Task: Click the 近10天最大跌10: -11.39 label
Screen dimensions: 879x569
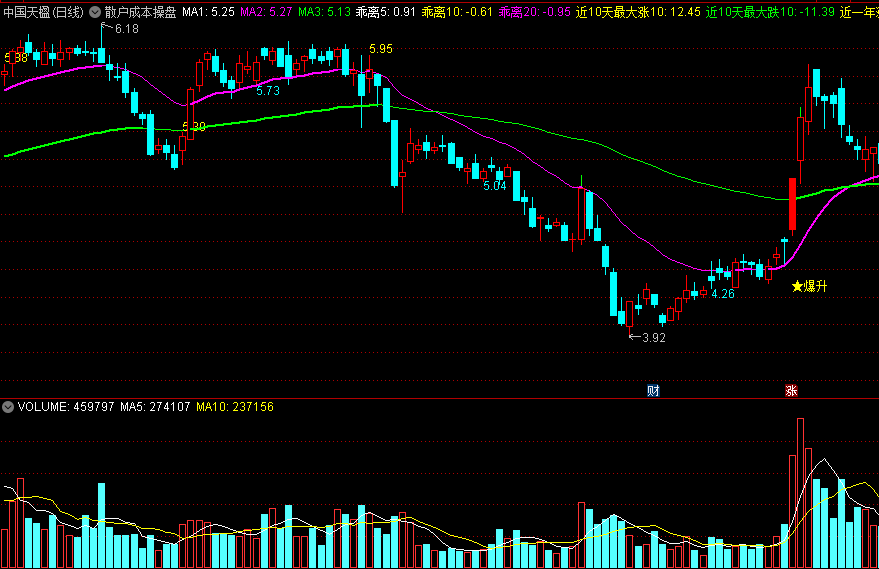Action: point(770,12)
